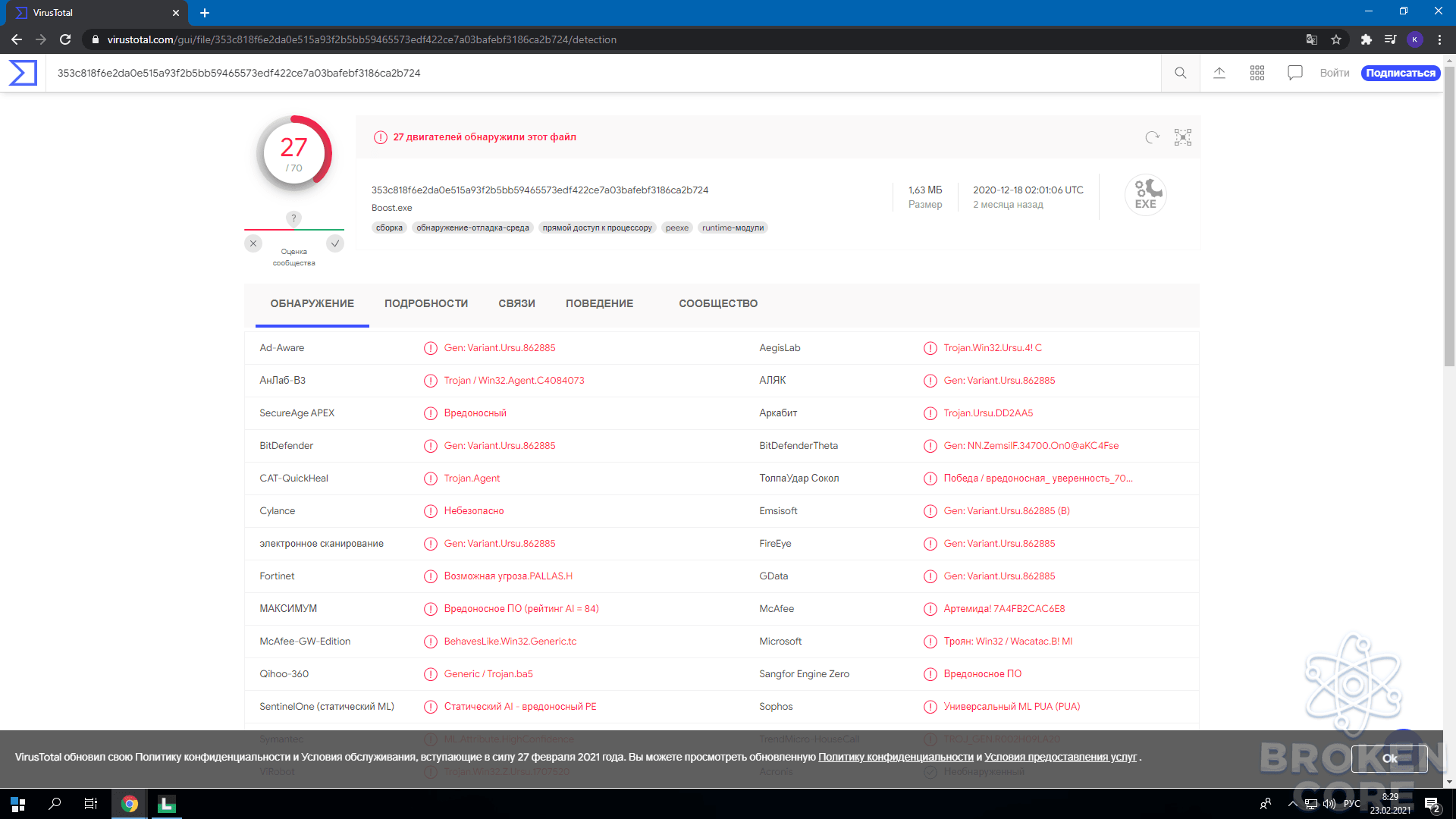Click the Войти link
1456x819 pixels.
tap(1335, 73)
